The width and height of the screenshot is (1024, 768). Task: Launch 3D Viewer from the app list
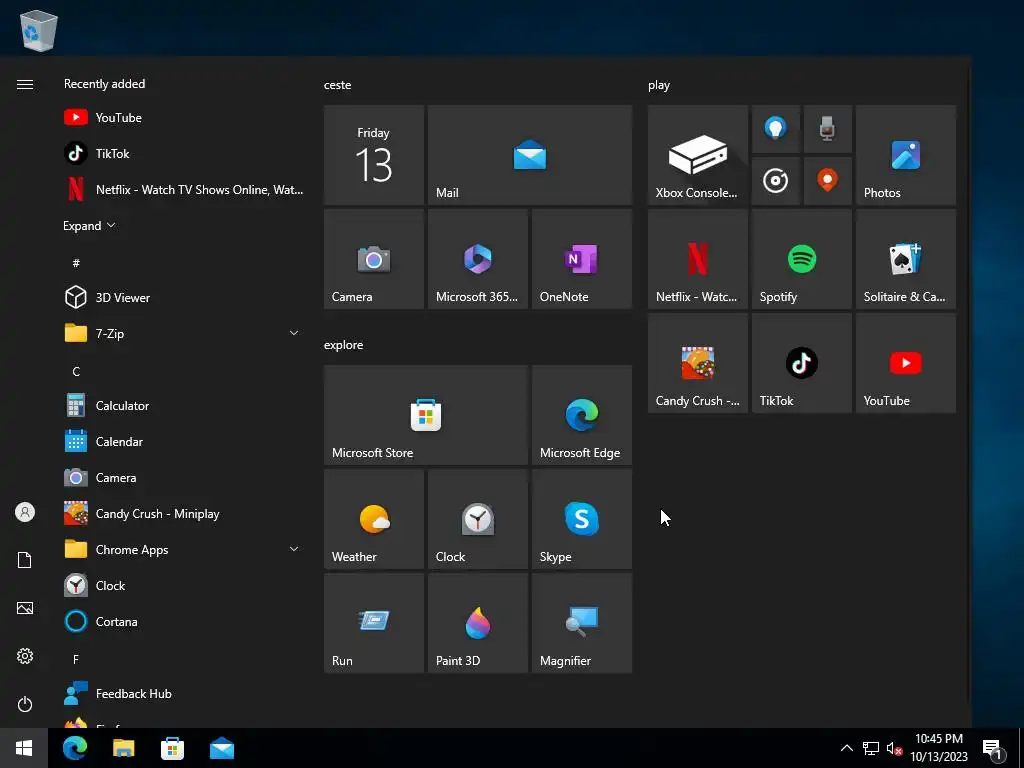click(183, 297)
